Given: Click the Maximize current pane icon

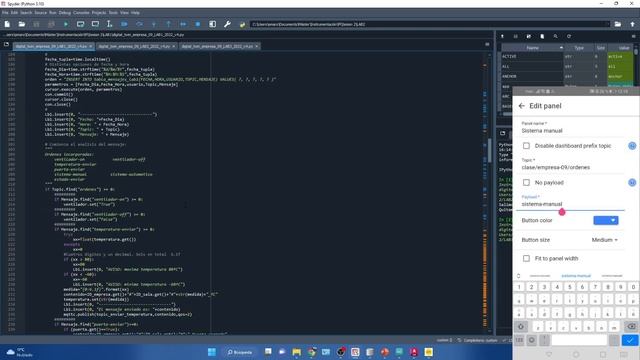Looking at the screenshot, I should [213, 24].
